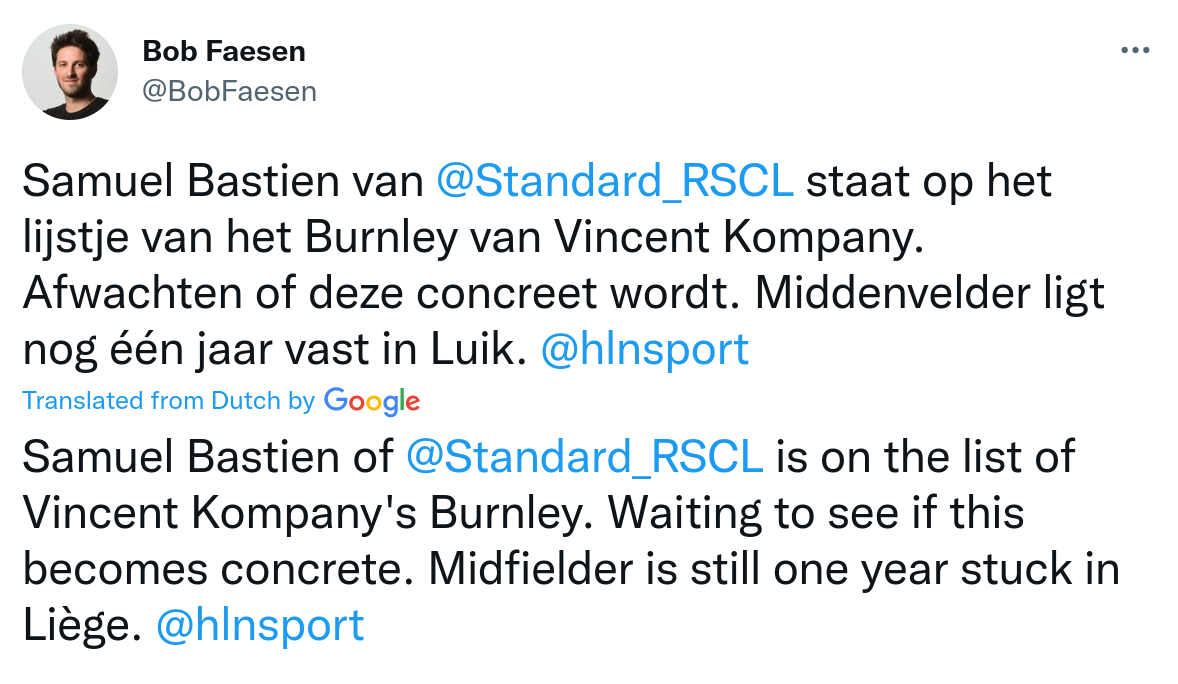Open the @BobFaesen handle link
The image size is (1178, 684).
tap(229, 92)
